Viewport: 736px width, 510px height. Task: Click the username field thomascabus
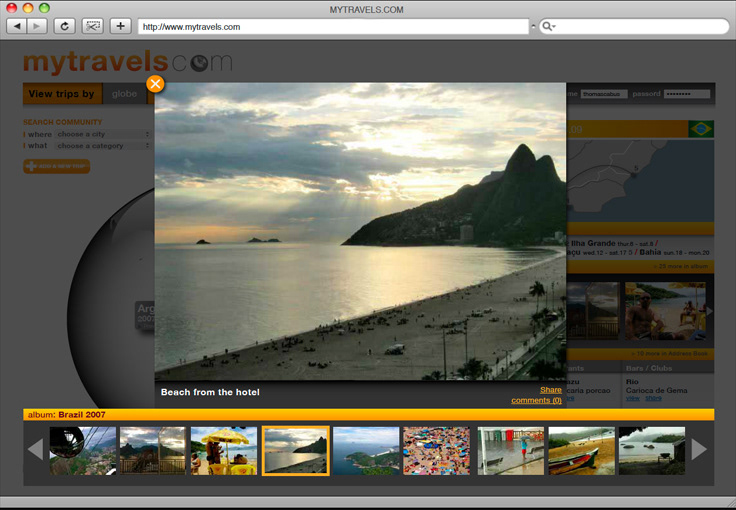coord(604,94)
